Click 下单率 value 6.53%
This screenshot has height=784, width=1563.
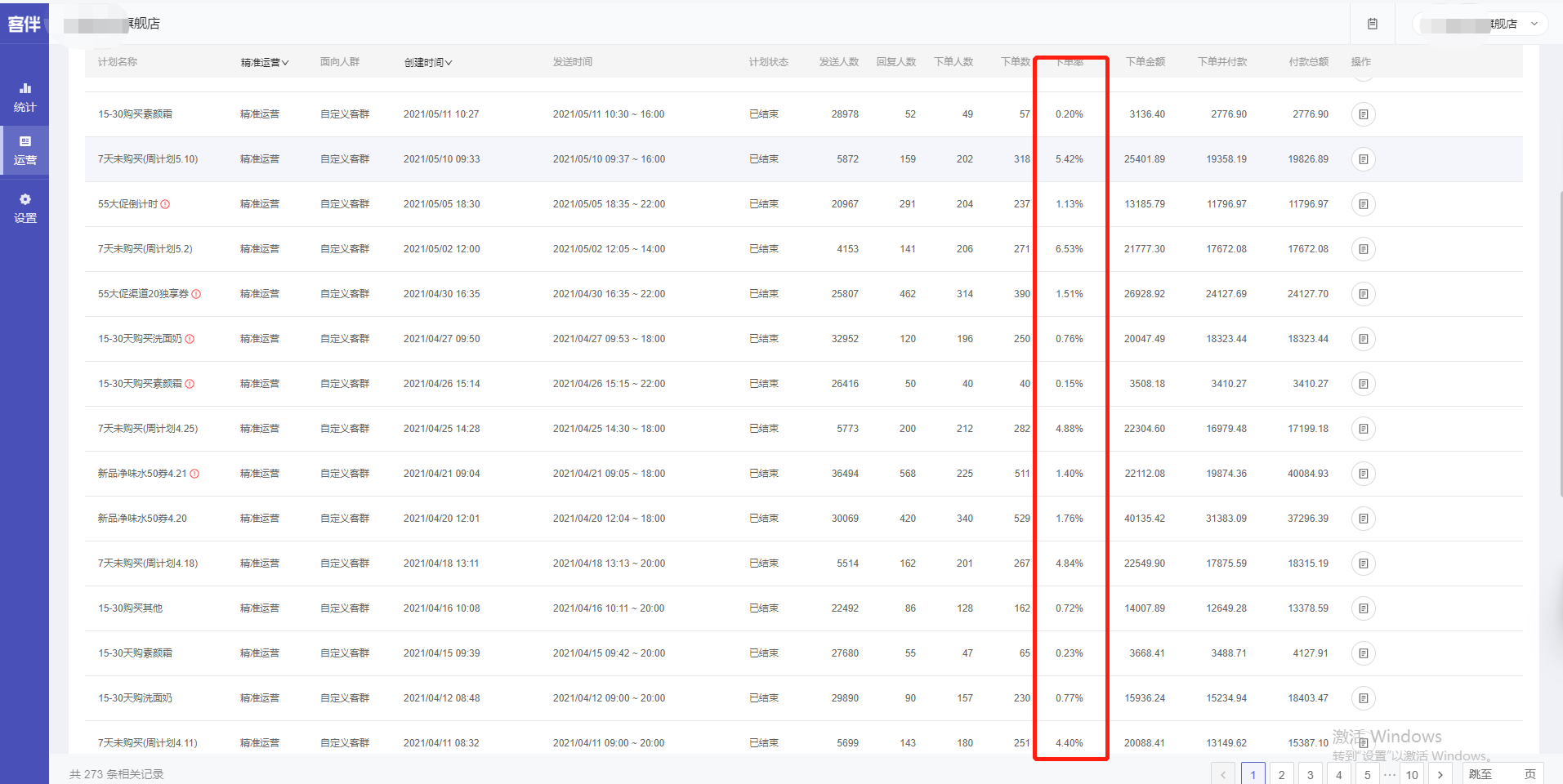(1069, 249)
